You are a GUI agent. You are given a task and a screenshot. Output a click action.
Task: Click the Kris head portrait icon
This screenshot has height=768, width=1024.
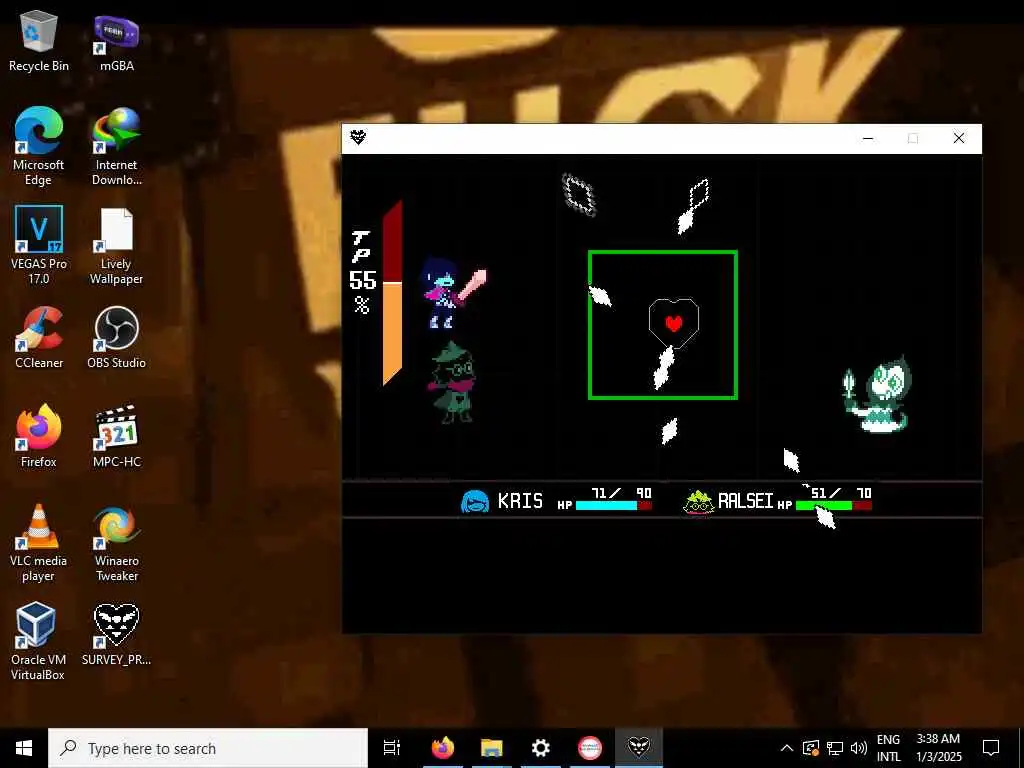click(x=475, y=502)
